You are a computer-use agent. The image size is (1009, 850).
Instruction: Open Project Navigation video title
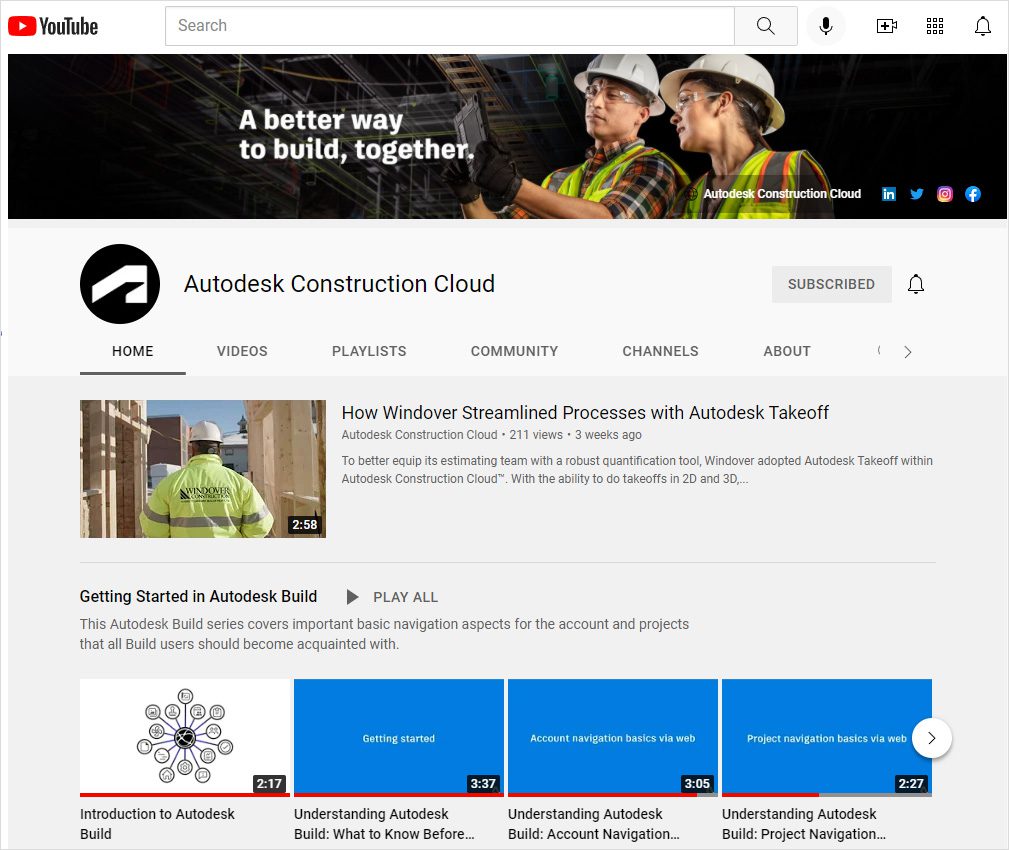[x=804, y=824]
